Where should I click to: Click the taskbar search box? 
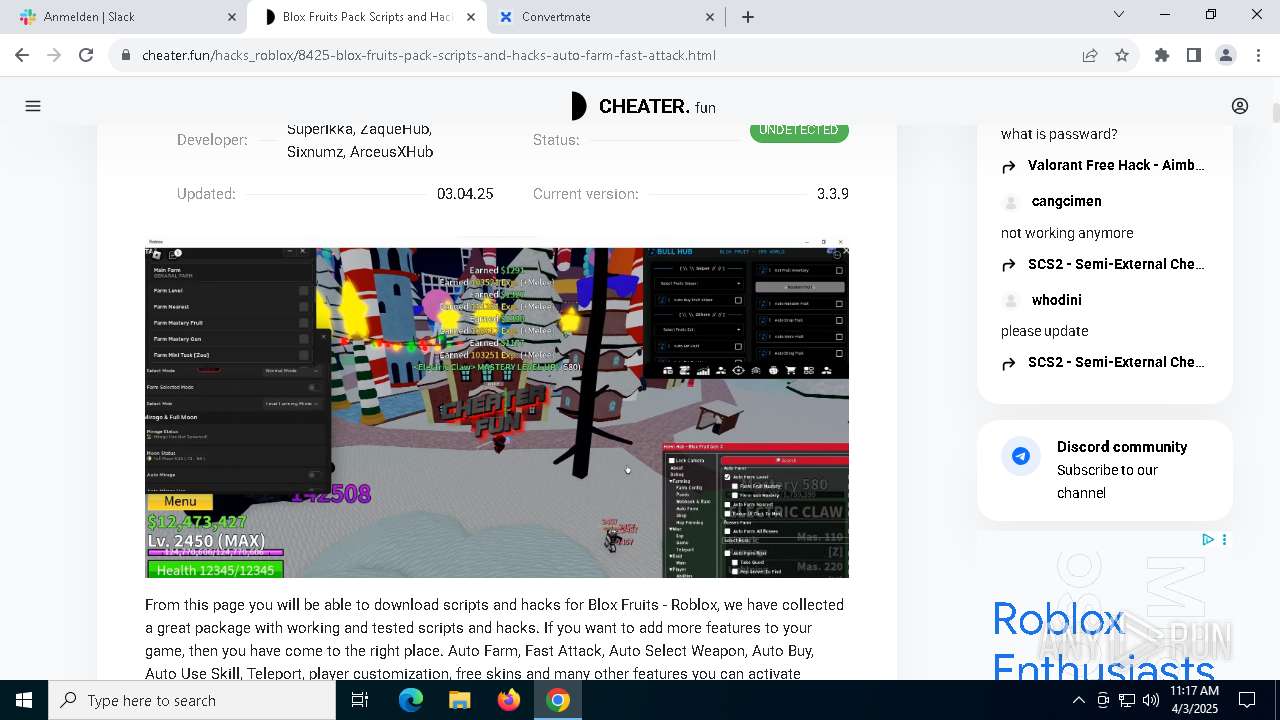coord(192,700)
